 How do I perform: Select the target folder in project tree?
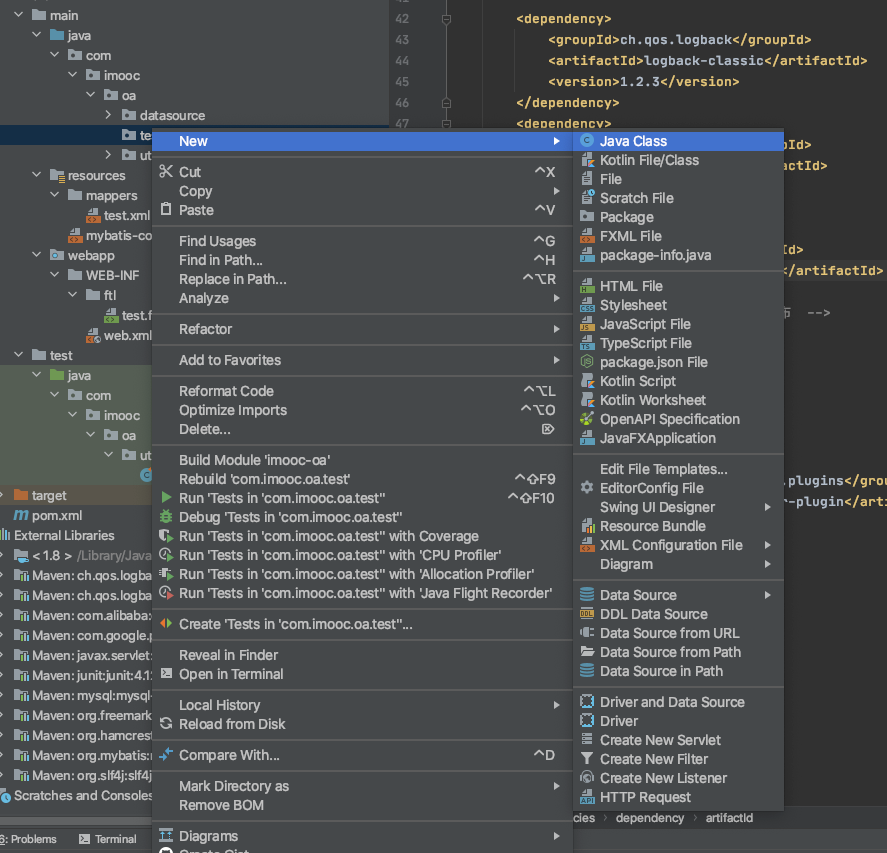coord(49,496)
